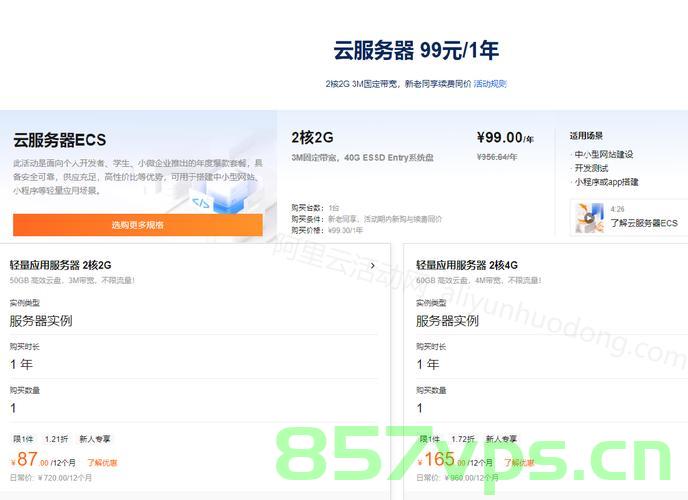Click the ¥99.00/年 price
Image resolution: width=688 pixels, height=500 pixels.
[505, 138]
